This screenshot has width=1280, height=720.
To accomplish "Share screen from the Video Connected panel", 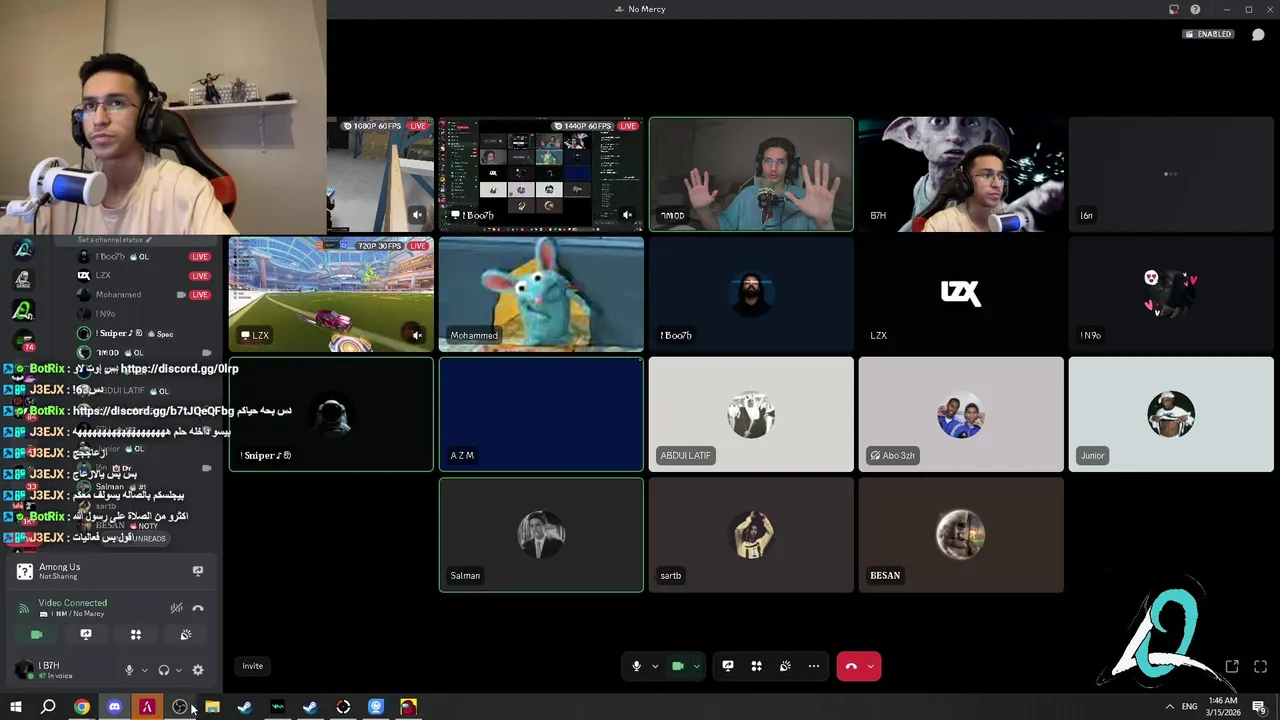I will (86, 634).
